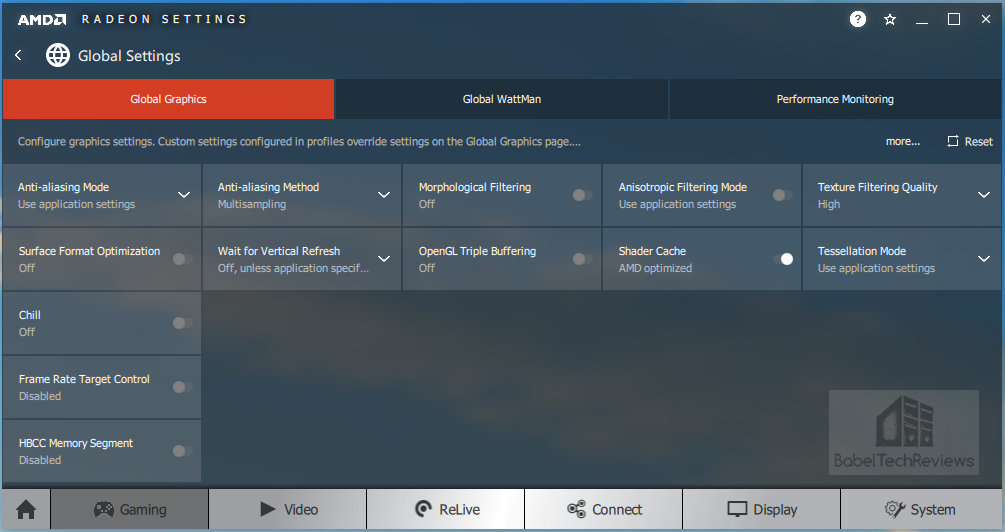Open the ReLive section label
Screen dimensions: 1005x532
pos(460,510)
